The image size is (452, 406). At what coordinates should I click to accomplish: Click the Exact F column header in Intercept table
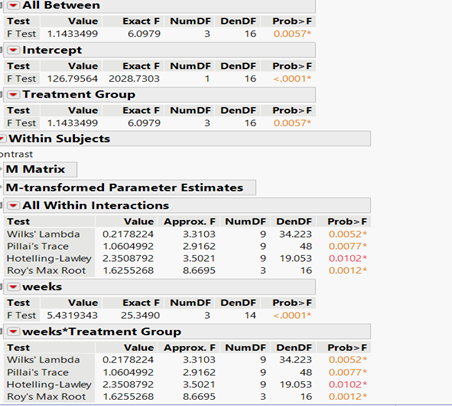point(141,66)
